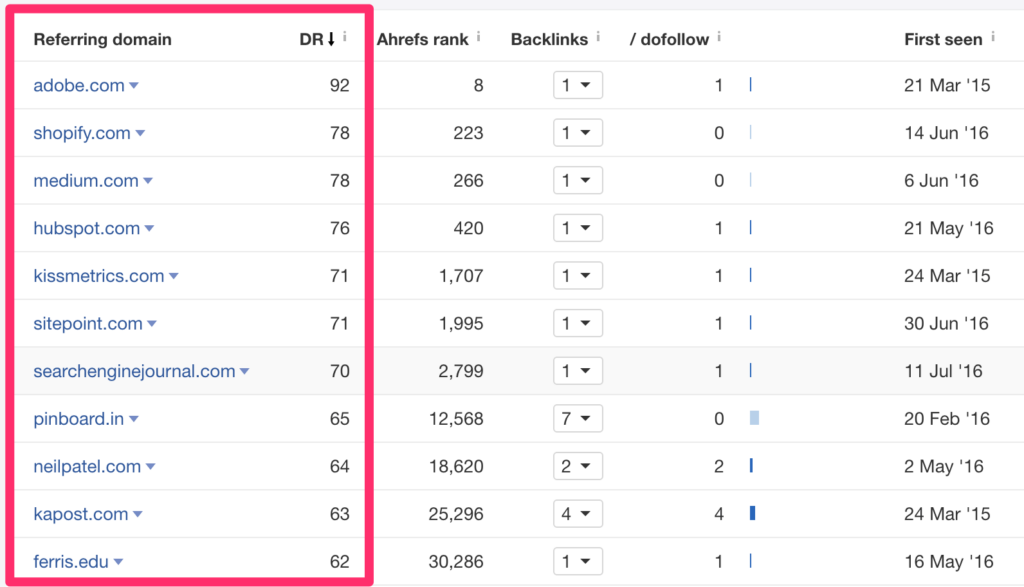The height and width of the screenshot is (587, 1024).
Task: Expand the arrow beside pinboard.in
Action: click(134, 419)
